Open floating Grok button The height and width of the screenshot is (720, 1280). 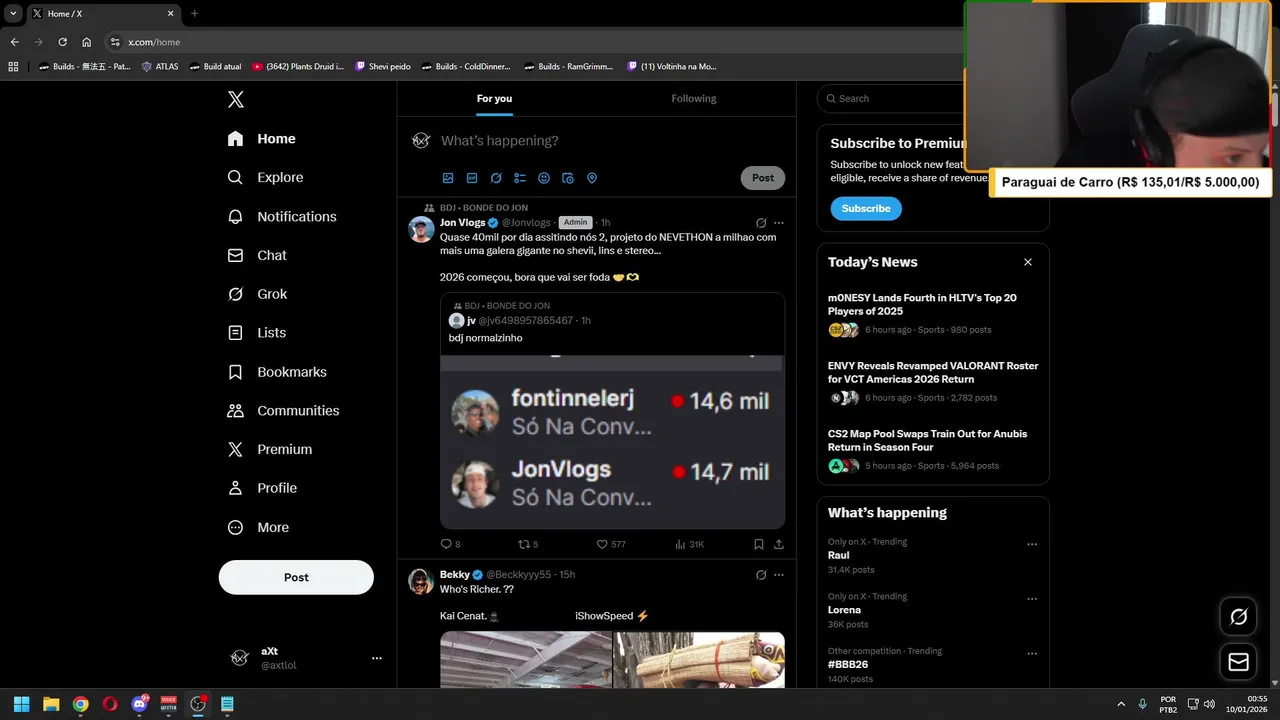point(1238,617)
